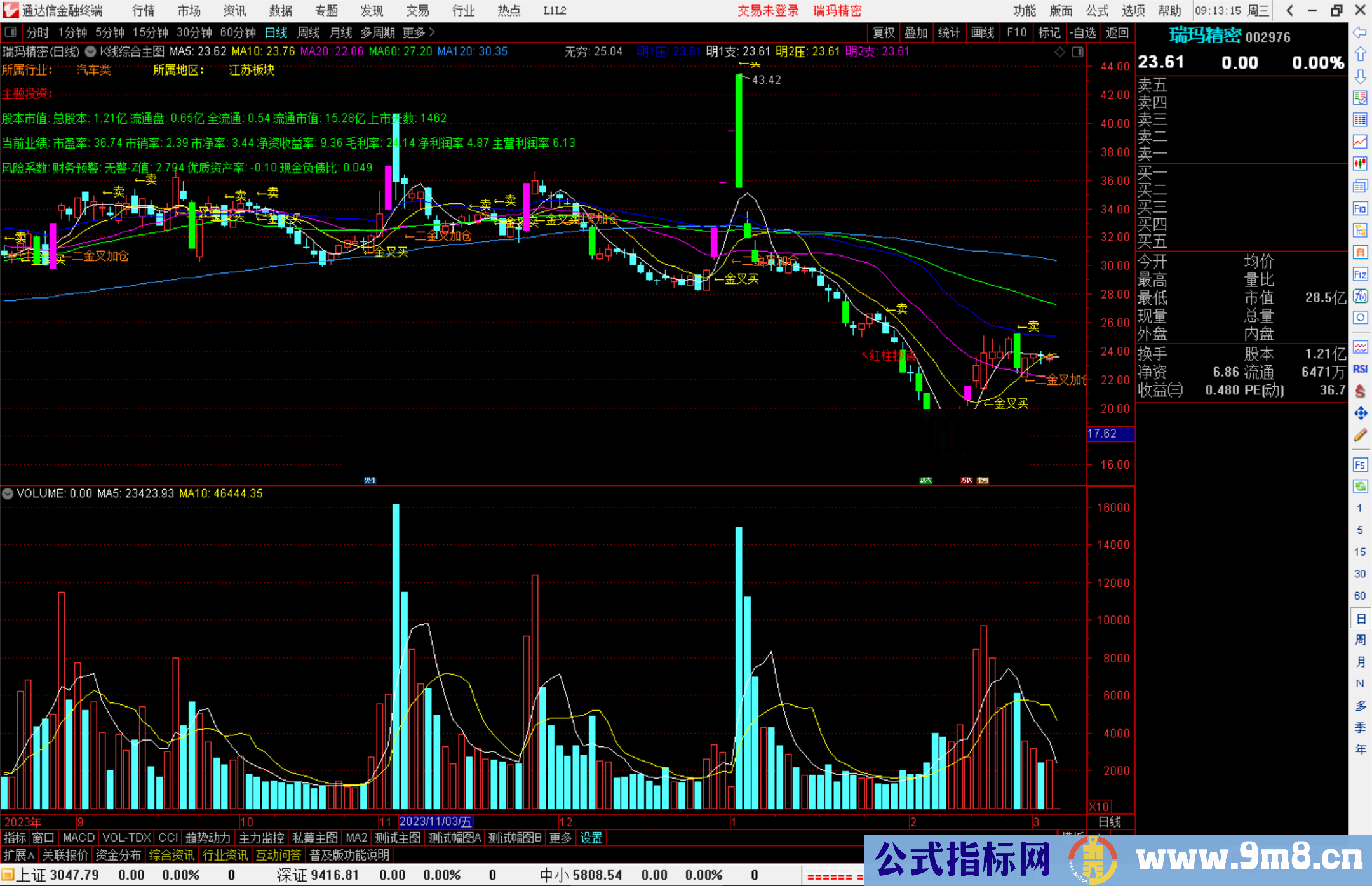Click the RSI indicator sidebar icon
The image size is (1372, 886).
pyautogui.click(x=1360, y=369)
